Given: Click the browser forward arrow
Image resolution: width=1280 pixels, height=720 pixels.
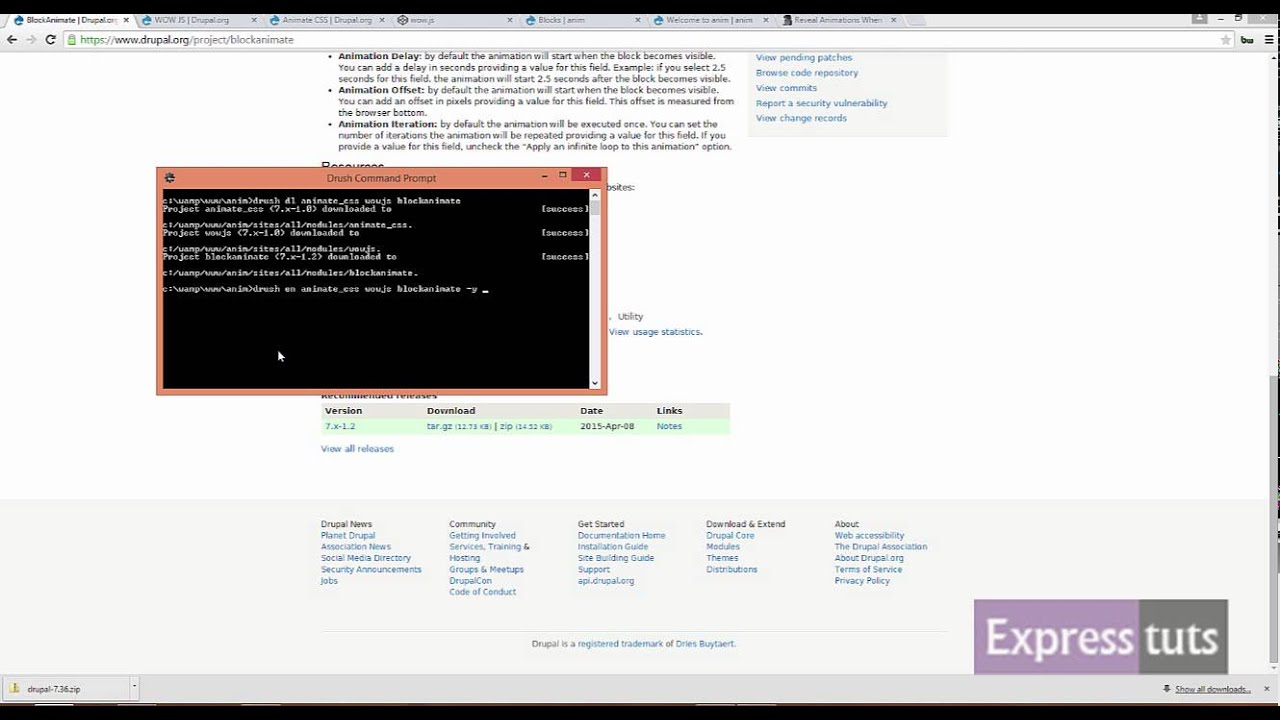Looking at the screenshot, I should (31, 40).
